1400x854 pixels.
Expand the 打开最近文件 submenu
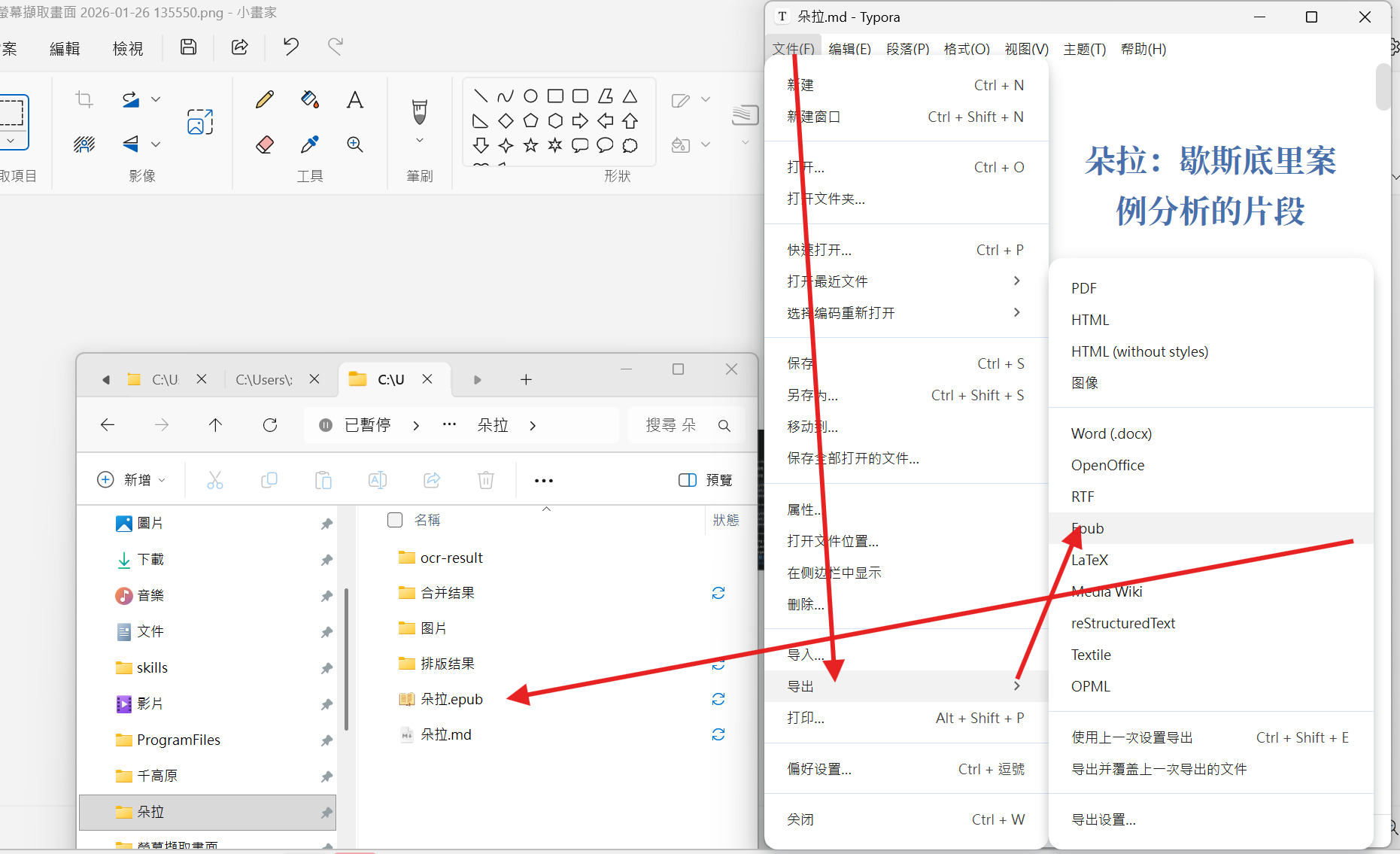click(1017, 281)
